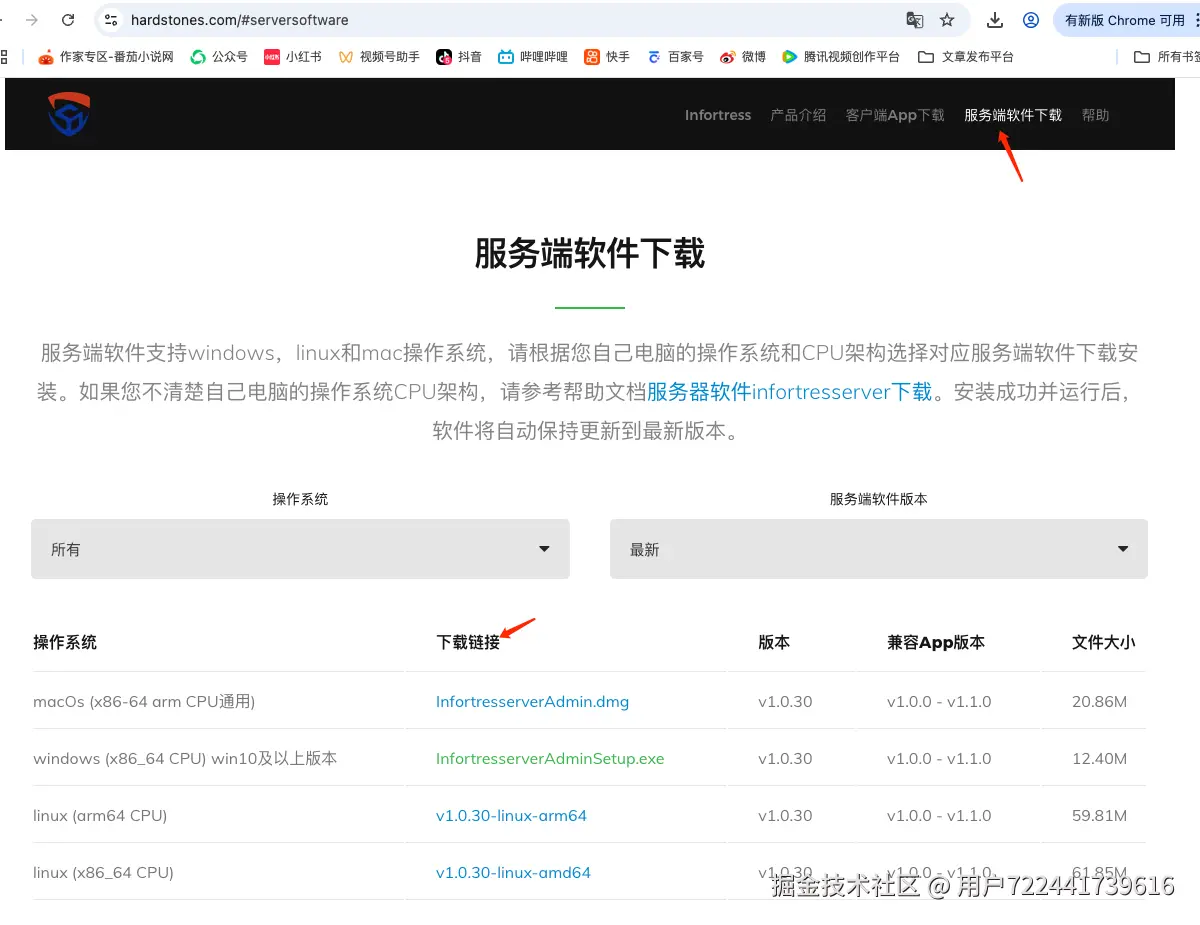Click the 服务端软件下载 page heading
The image size is (1200, 925).
click(x=590, y=253)
